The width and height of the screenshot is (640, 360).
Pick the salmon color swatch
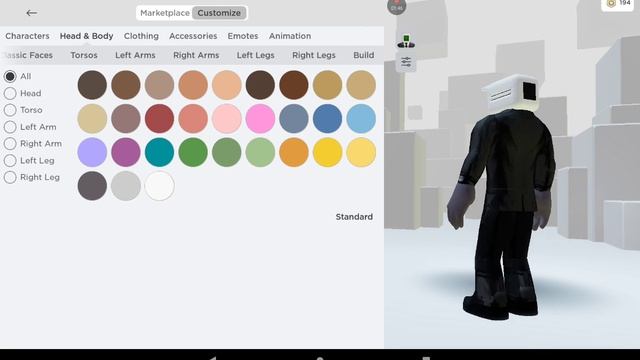(193, 119)
